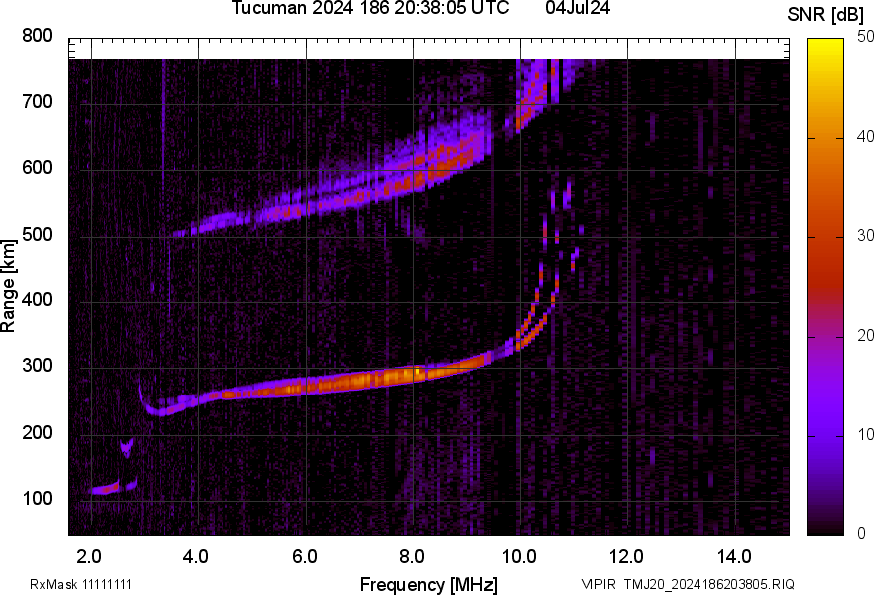Click the range tick label "500"
Screen dimensions: 874x595
(x=37, y=234)
